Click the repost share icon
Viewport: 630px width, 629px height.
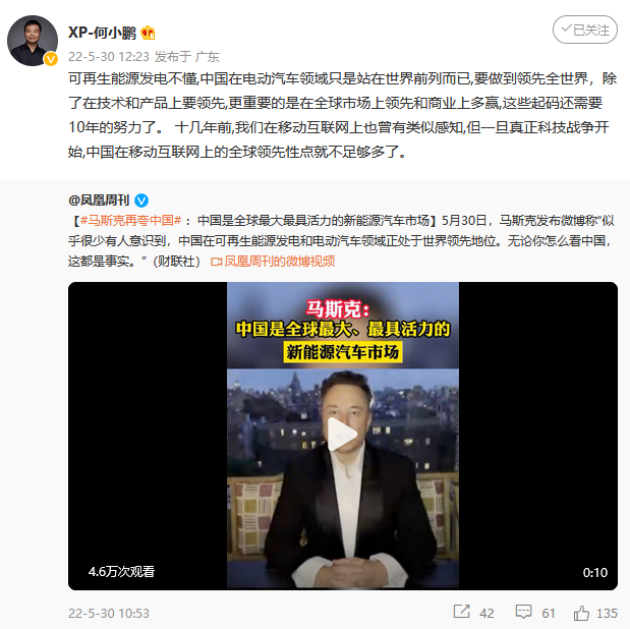pos(461,611)
